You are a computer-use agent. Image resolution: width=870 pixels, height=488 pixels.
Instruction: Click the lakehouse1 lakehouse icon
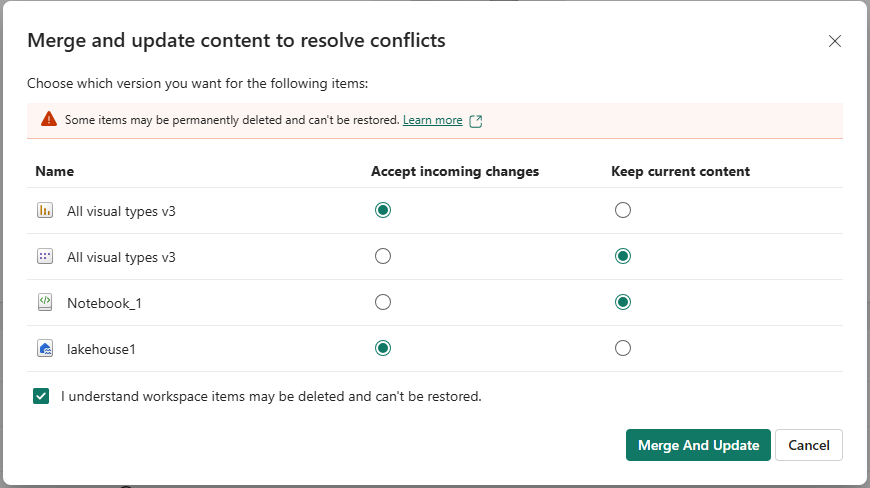[x=44, y=348]
